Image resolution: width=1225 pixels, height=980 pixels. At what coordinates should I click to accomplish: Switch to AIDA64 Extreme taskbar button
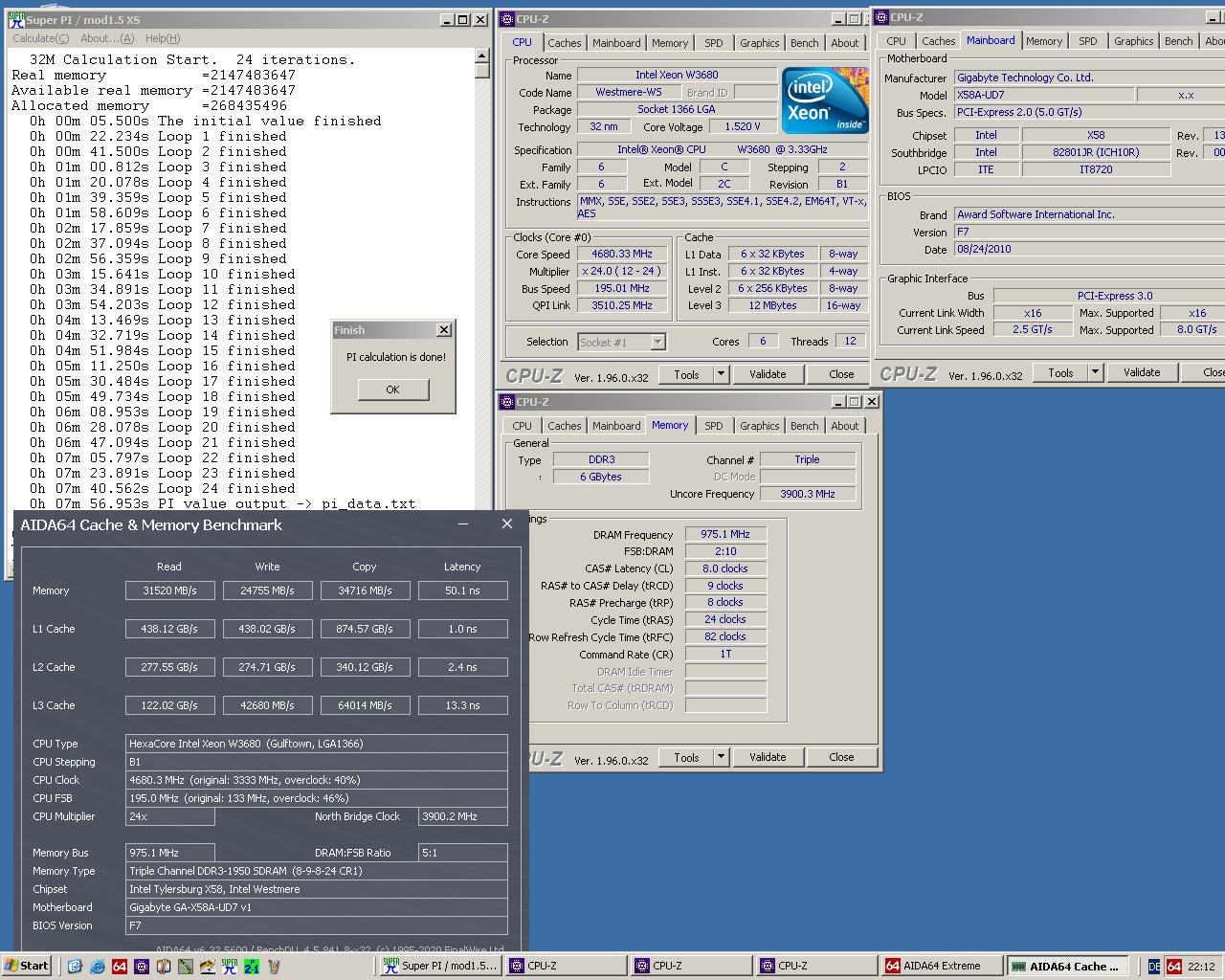(943, 966)
